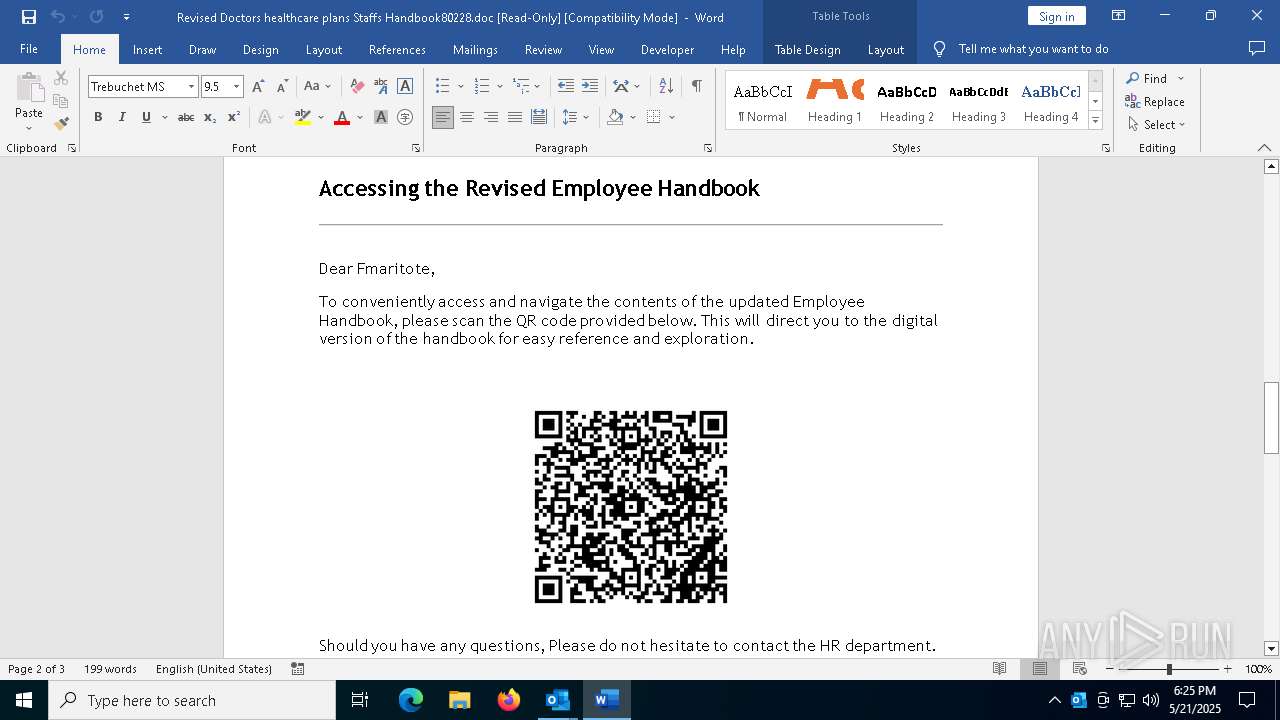Toggle Italic formatting

pos(122,118)
